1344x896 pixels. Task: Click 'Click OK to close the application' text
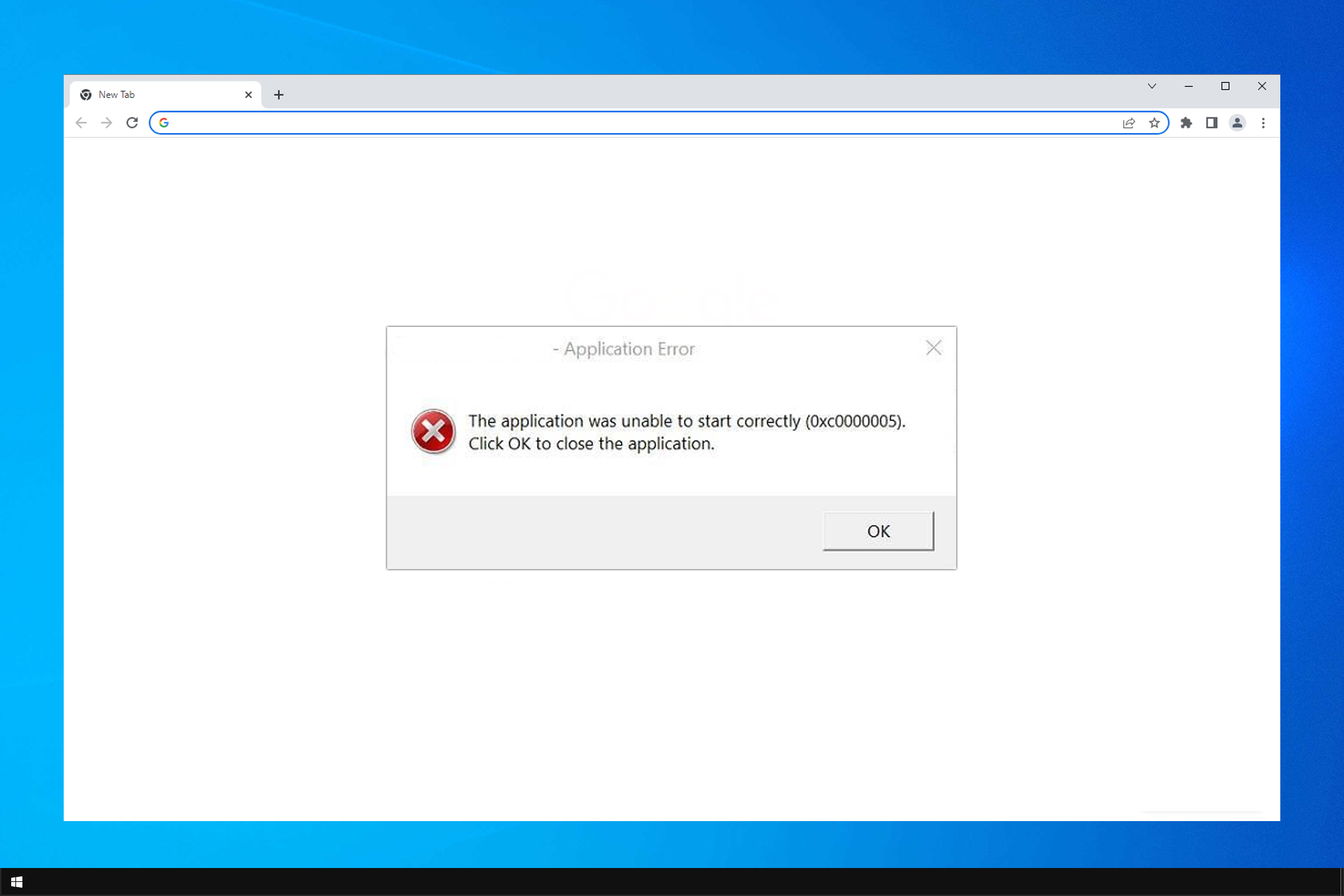(591, 444)
